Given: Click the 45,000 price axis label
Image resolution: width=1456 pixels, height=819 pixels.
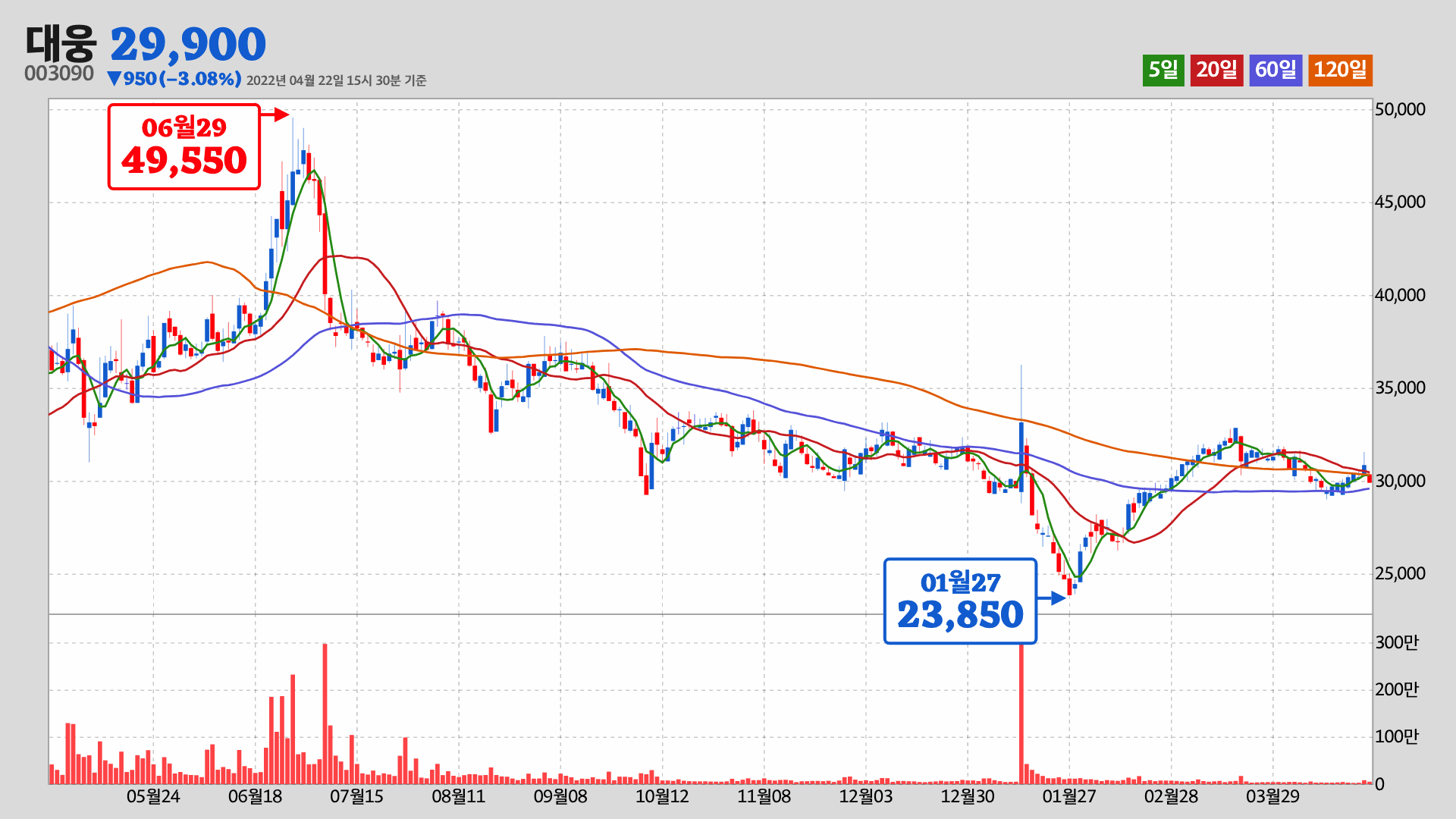Looking at the screenshot, I should [x=1400, y=202].
